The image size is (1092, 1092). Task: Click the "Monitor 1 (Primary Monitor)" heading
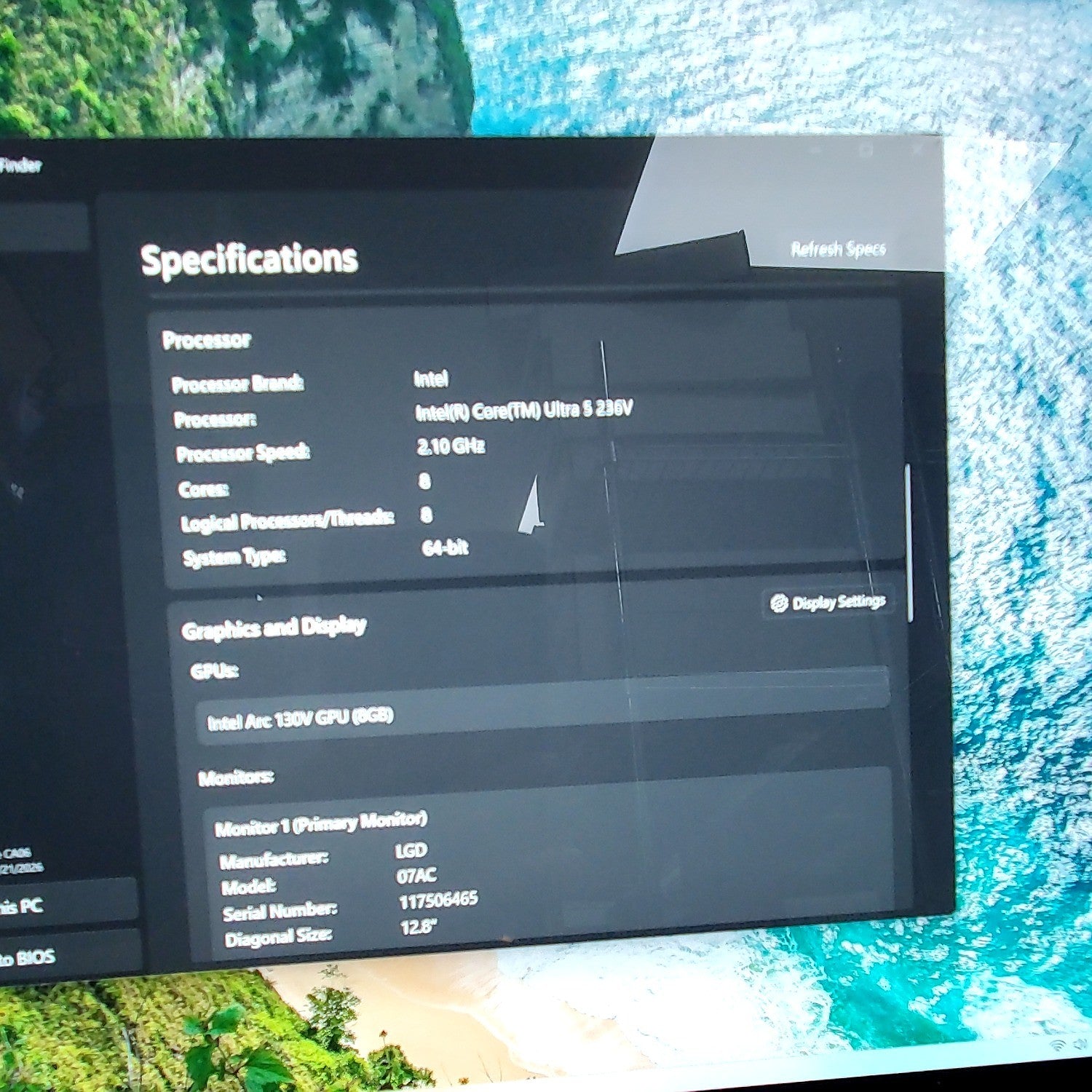click(321, 823)
